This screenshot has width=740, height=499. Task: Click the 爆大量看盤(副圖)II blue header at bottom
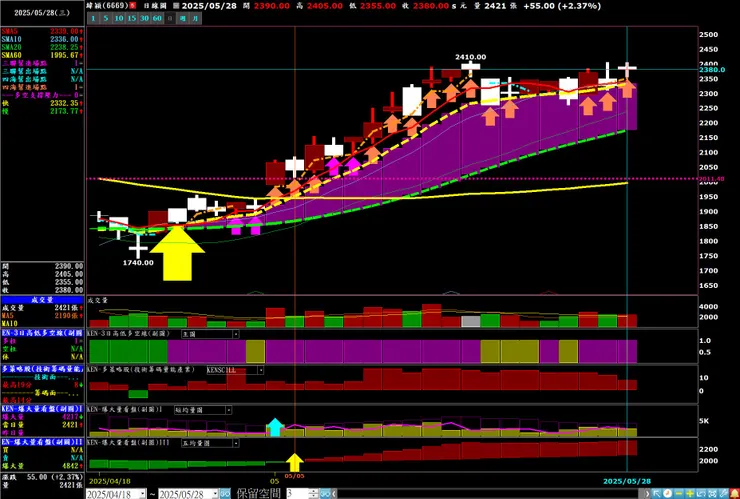42,442
